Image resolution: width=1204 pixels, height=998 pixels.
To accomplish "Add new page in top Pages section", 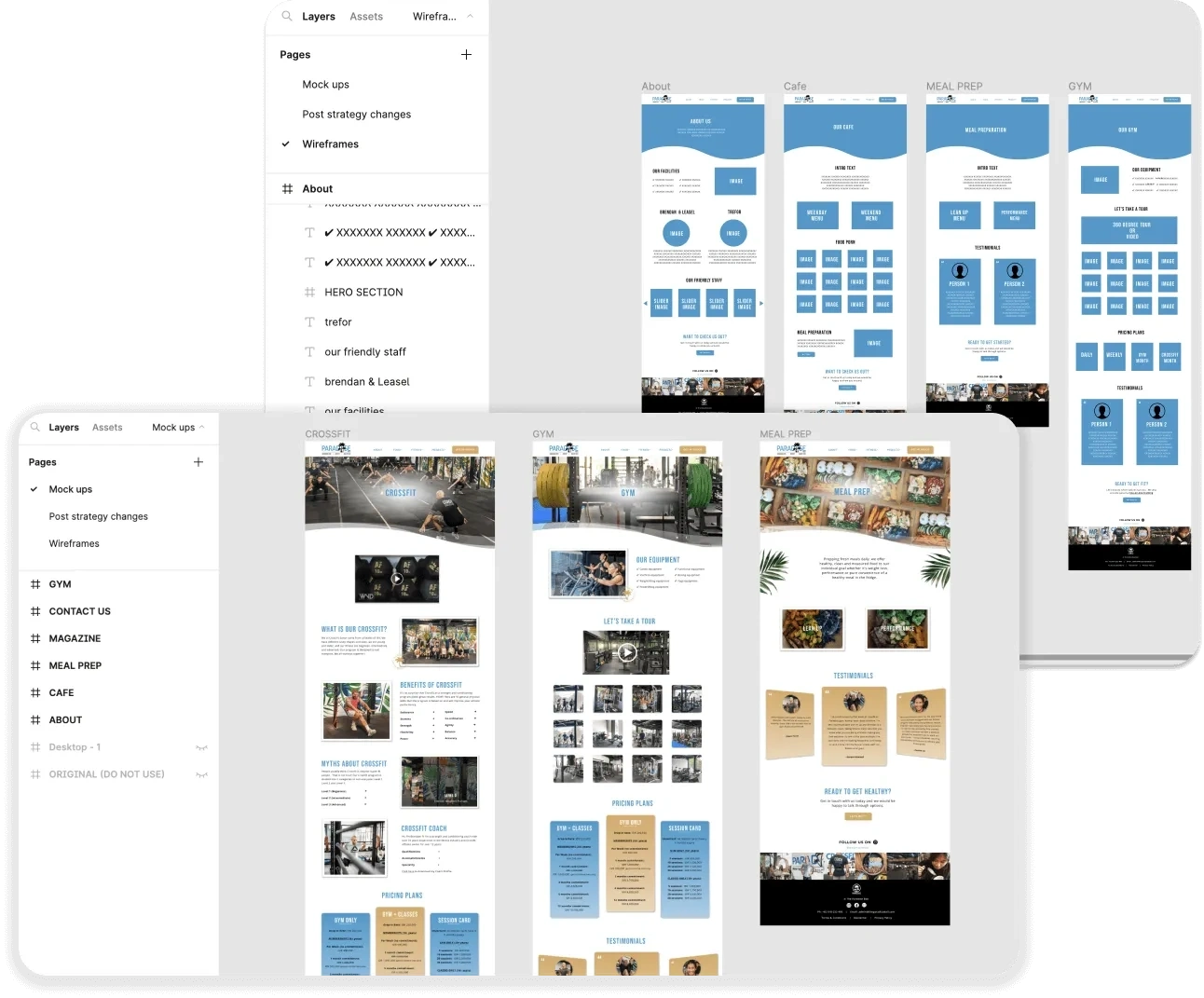I will coord(466,54).
